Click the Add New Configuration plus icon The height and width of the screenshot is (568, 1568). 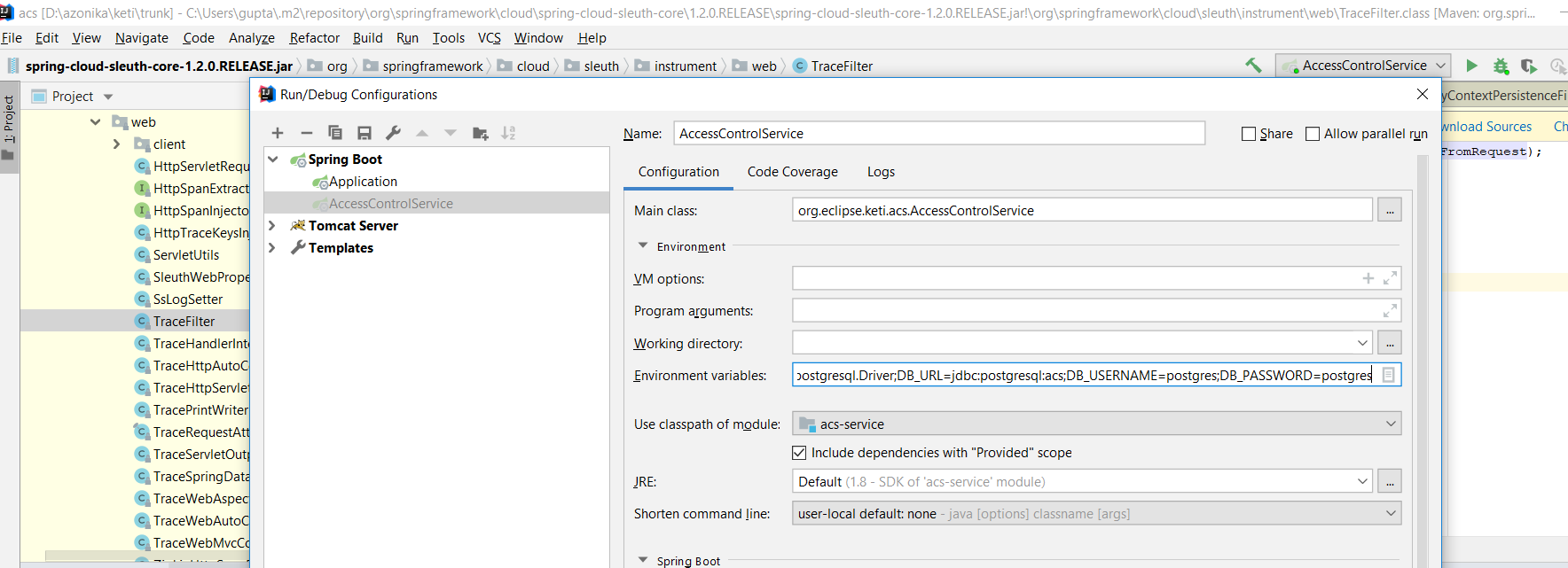click(278, 133)
